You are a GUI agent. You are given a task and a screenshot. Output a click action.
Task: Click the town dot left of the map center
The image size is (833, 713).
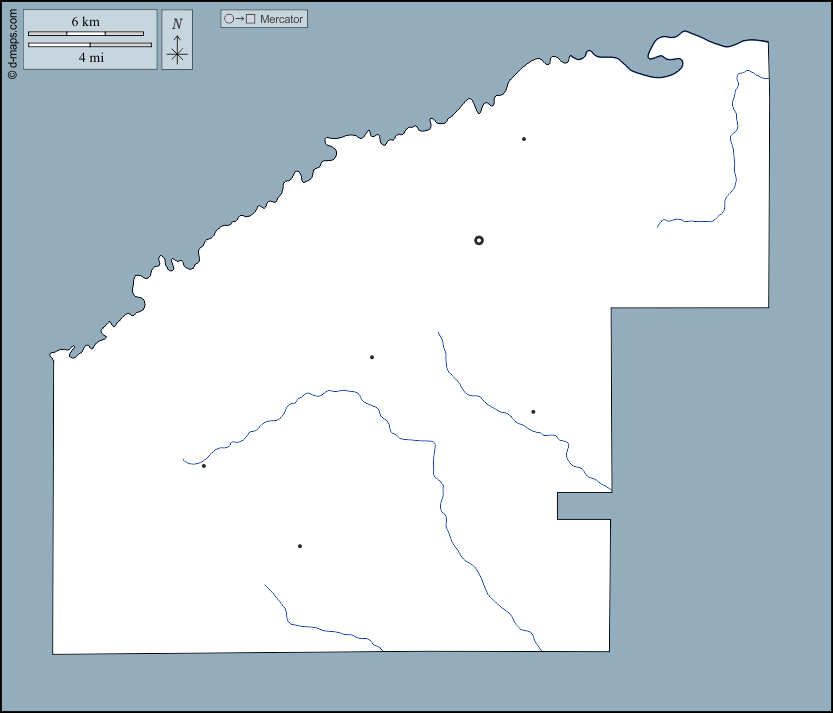coord(372,357)
